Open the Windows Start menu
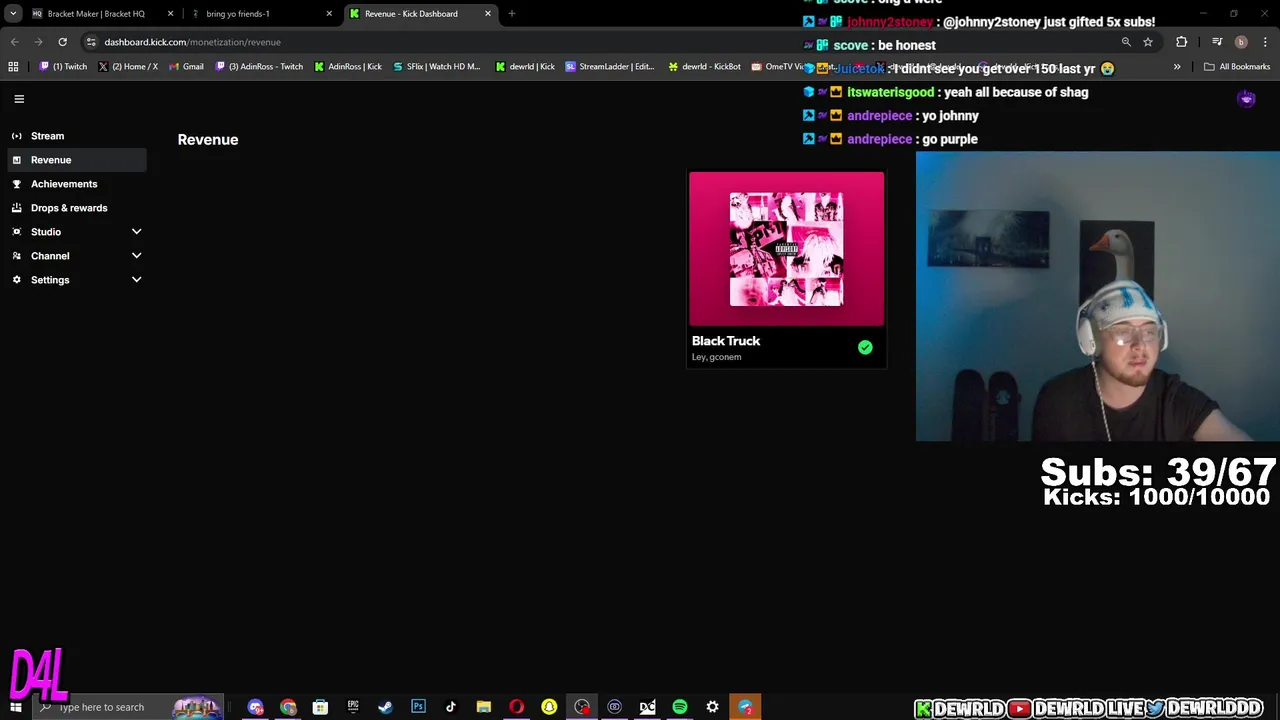This screenshot has height=720, width=1280. point(16,707)
